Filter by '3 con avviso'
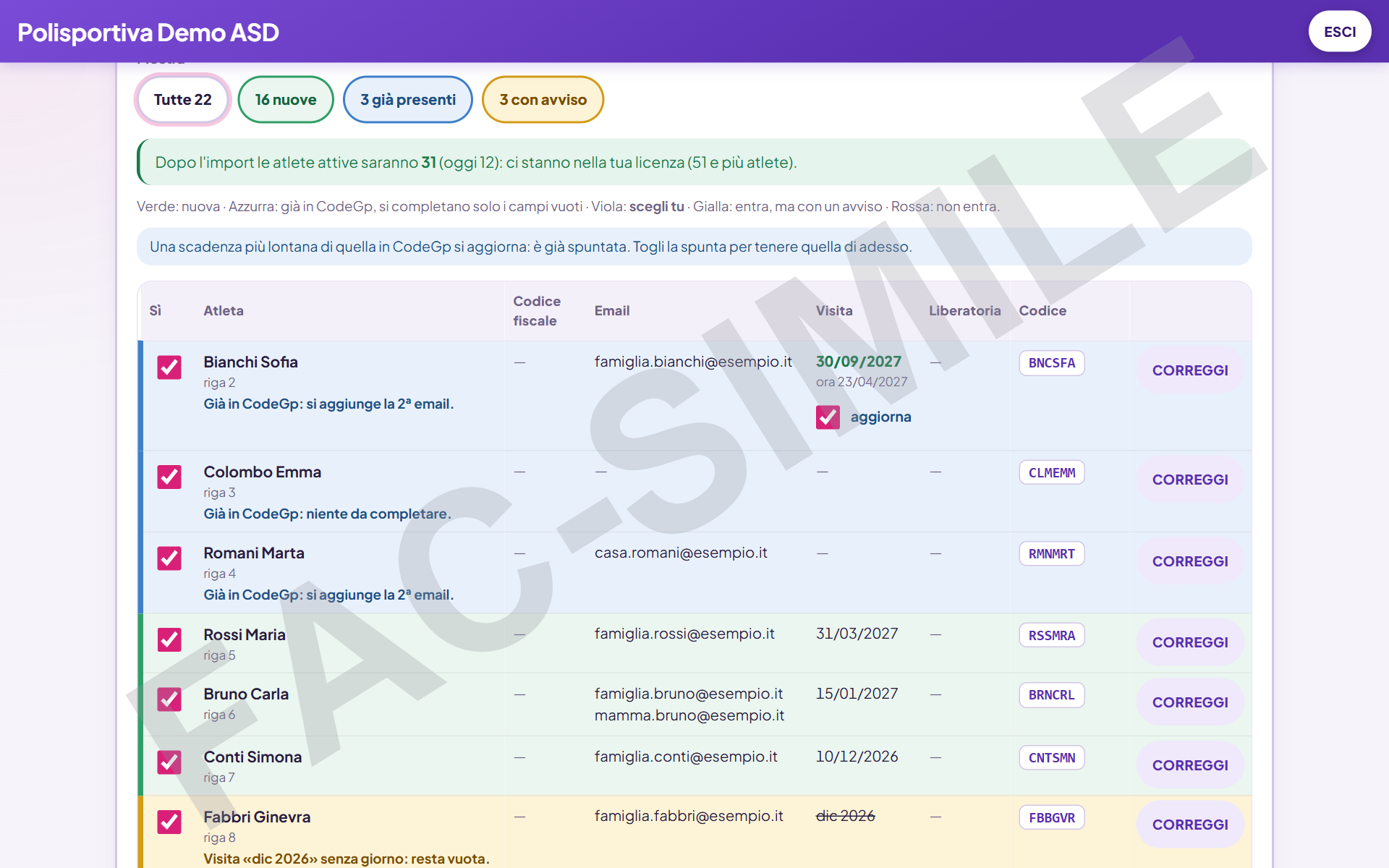Image resolution: width=1389 pixels, height=868 pixels. tap(543, 100)
